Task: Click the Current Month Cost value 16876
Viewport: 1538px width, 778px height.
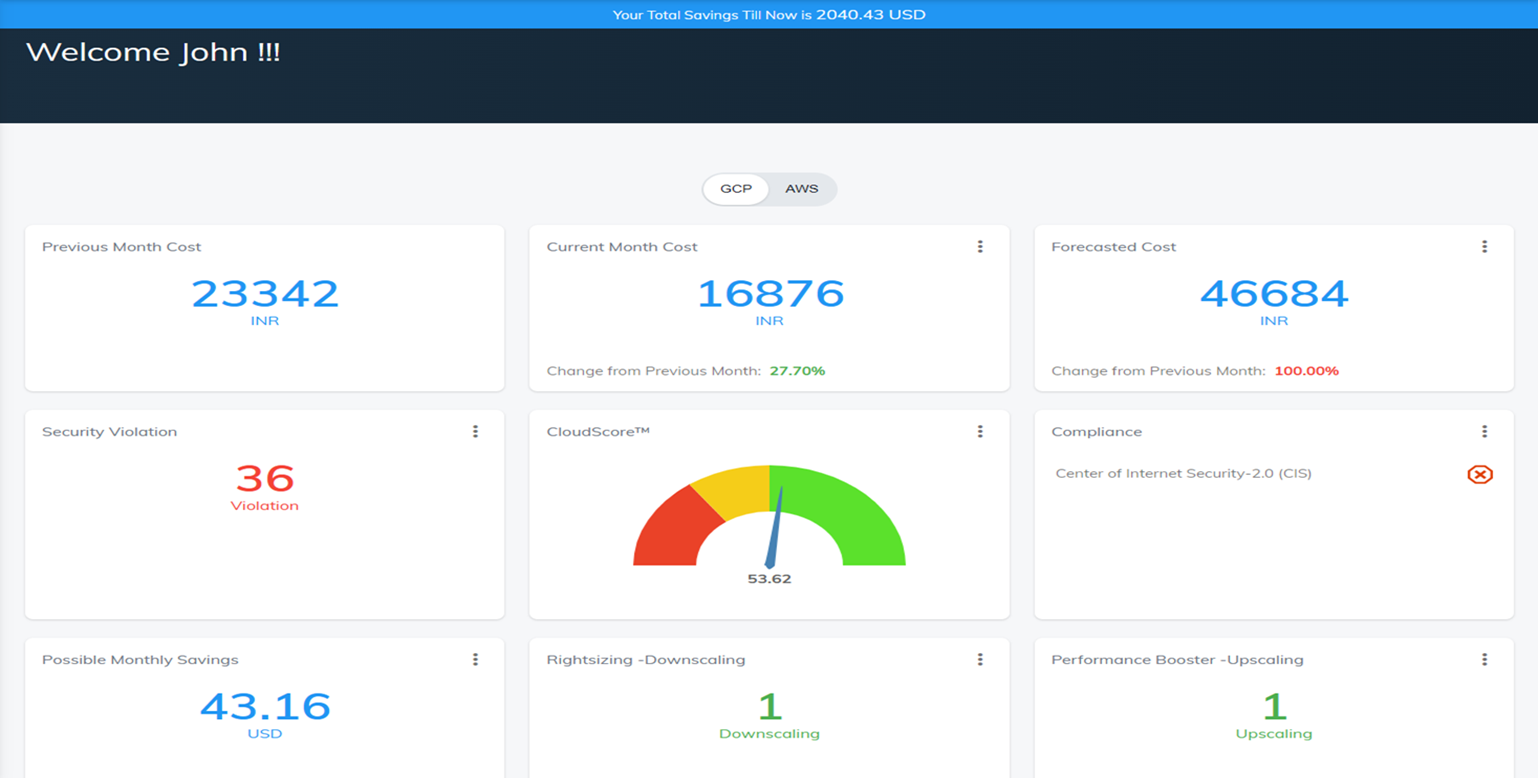Action: click(x=770, y=294)
